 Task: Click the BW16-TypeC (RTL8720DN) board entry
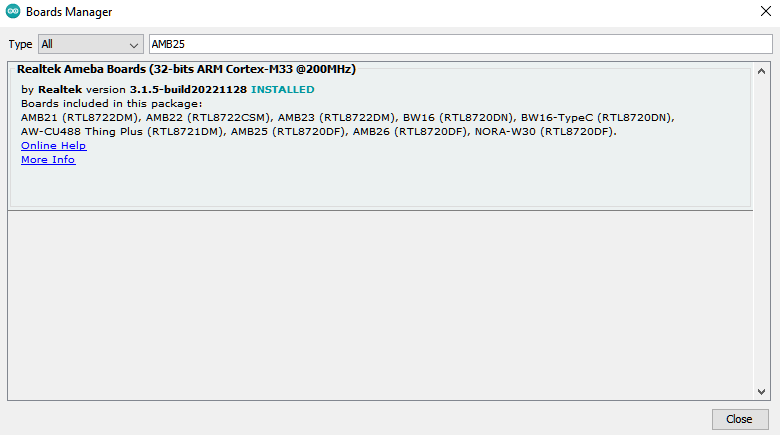coord(597,118)
